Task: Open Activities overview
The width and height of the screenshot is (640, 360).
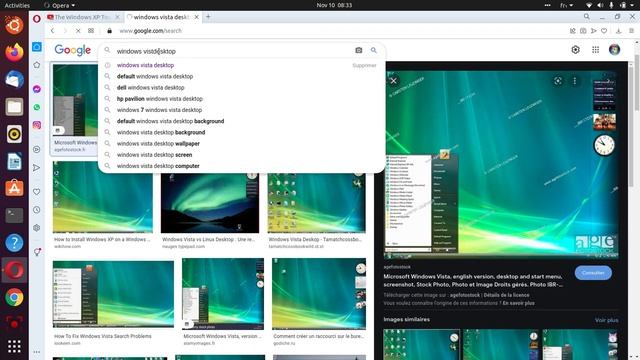Action: point(17,5)
